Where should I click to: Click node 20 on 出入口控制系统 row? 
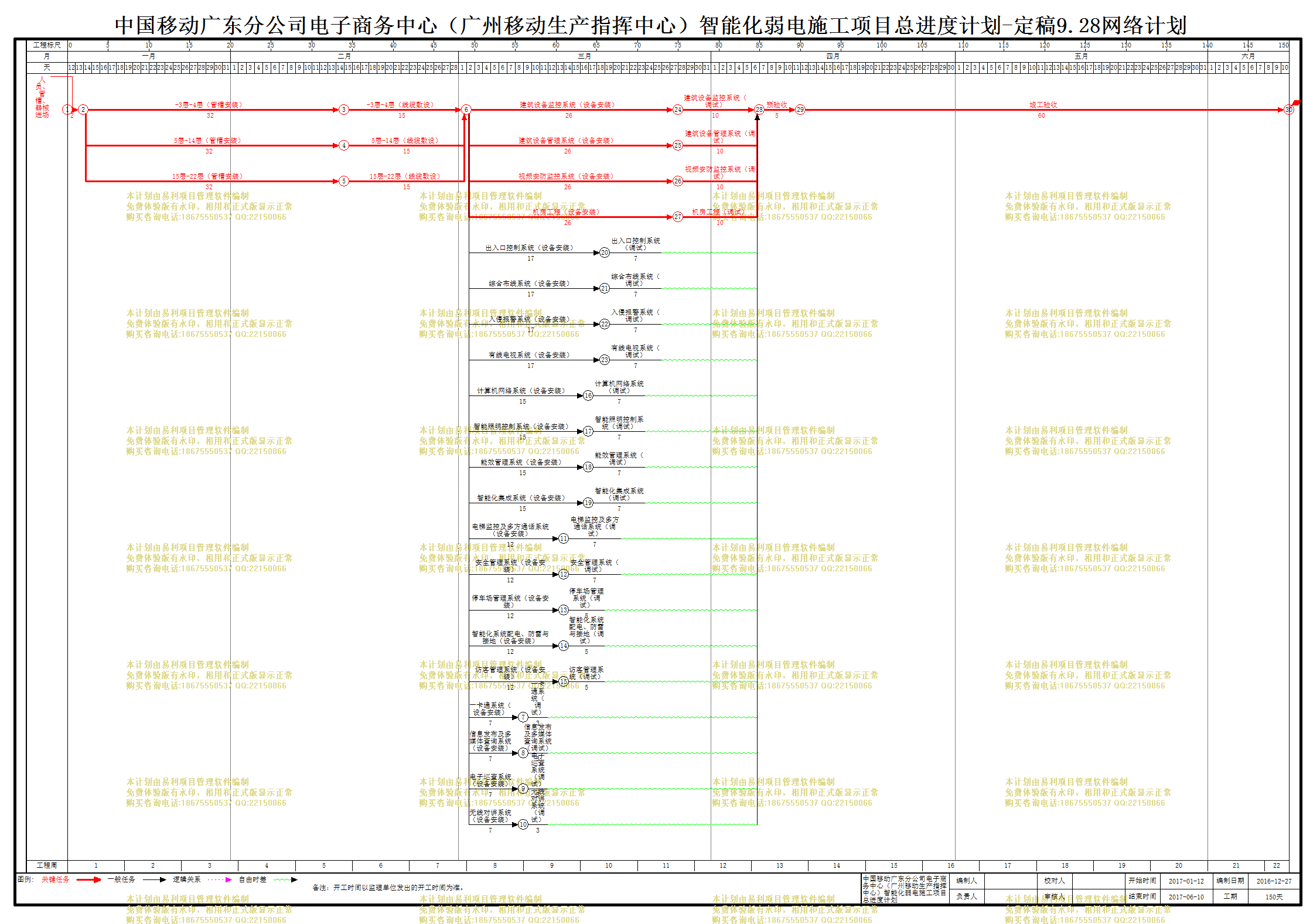coord(605,253)
